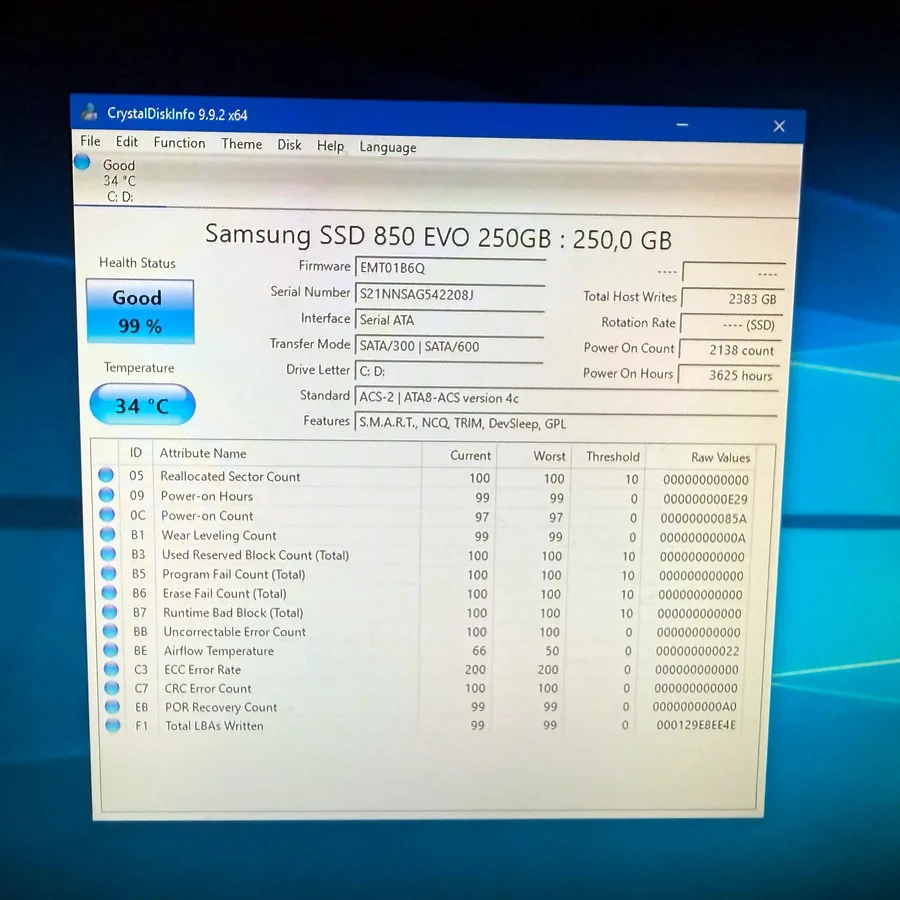Click the Interface field Serial ATA
Image resolution: width=900 pixels, height=900 pixels.
click(449, 320)
